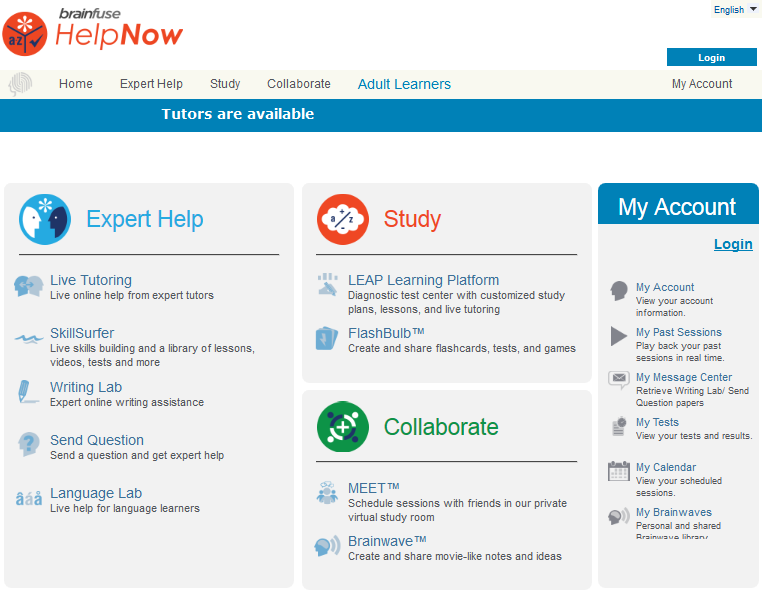The image size is (762, 593).
Task: Select Study in the navigation bar
Action: click(x=225, y=84)
